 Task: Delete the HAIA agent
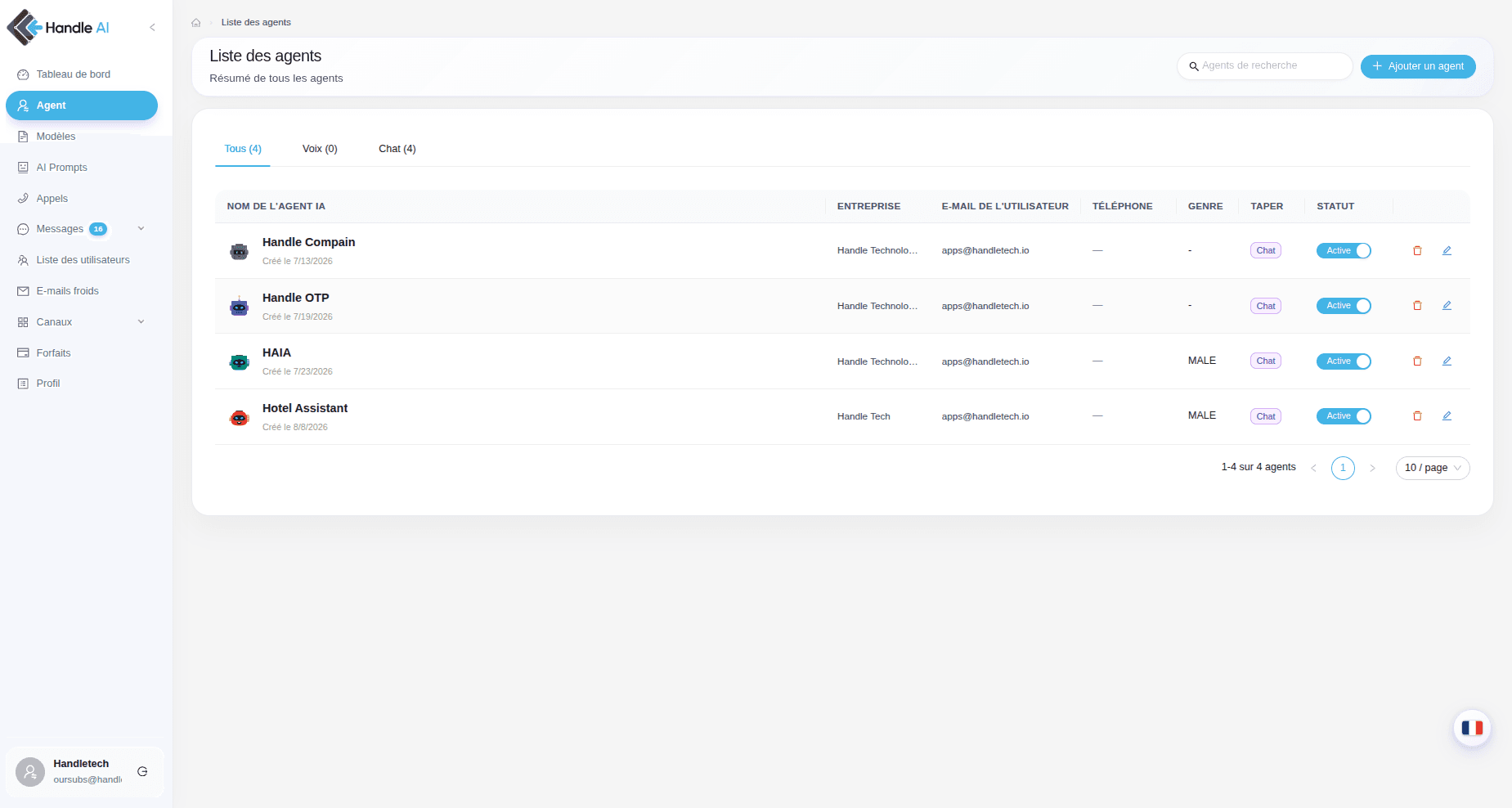1417,361
